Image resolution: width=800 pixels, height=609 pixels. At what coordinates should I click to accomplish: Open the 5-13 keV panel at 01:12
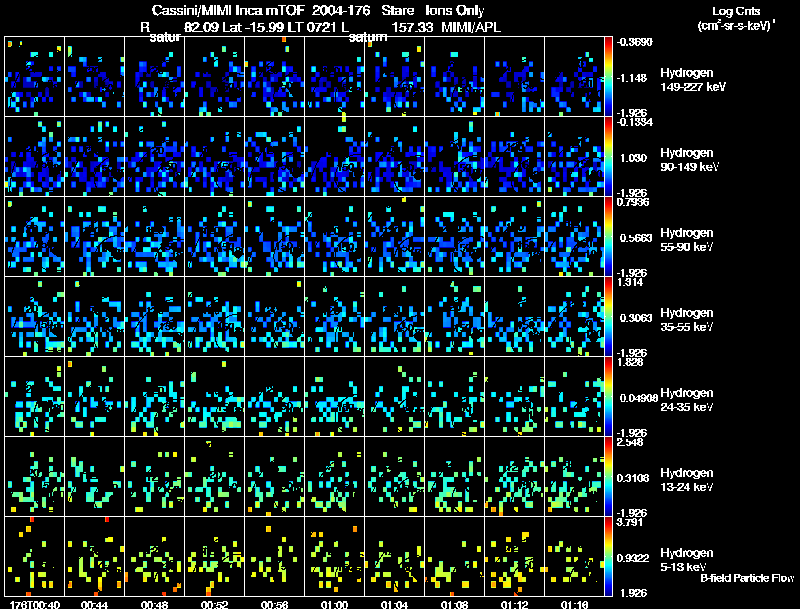click(x=514, y=557)
